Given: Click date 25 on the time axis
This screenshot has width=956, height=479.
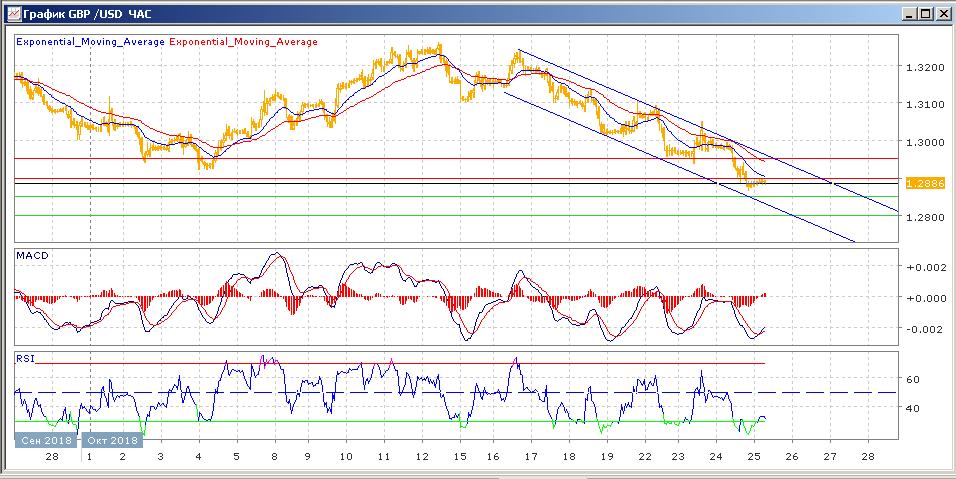Looking at the screenshot, I should coord(753,456).
